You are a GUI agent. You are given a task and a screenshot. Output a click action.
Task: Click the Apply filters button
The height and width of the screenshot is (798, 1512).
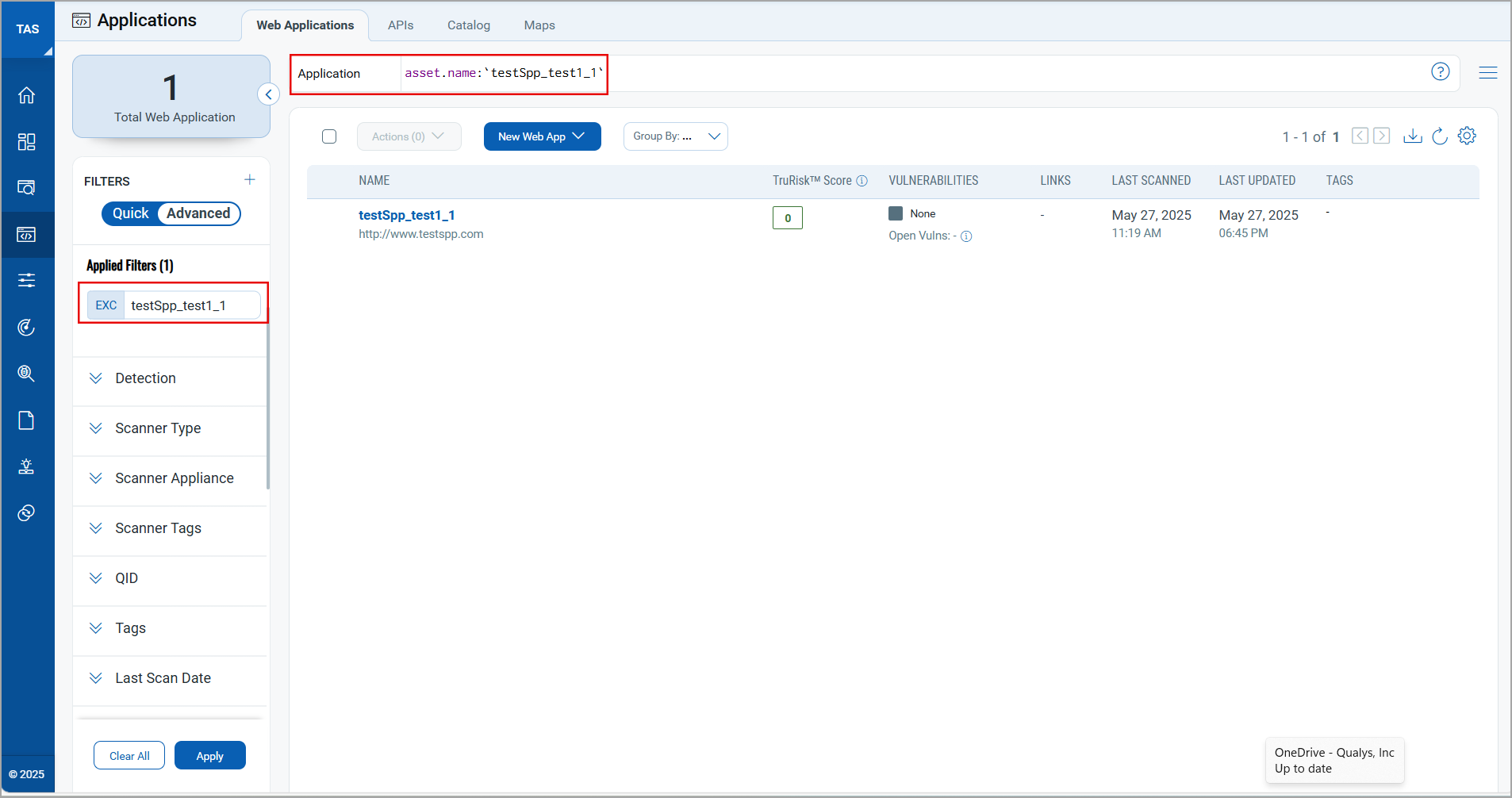(210, 756)
